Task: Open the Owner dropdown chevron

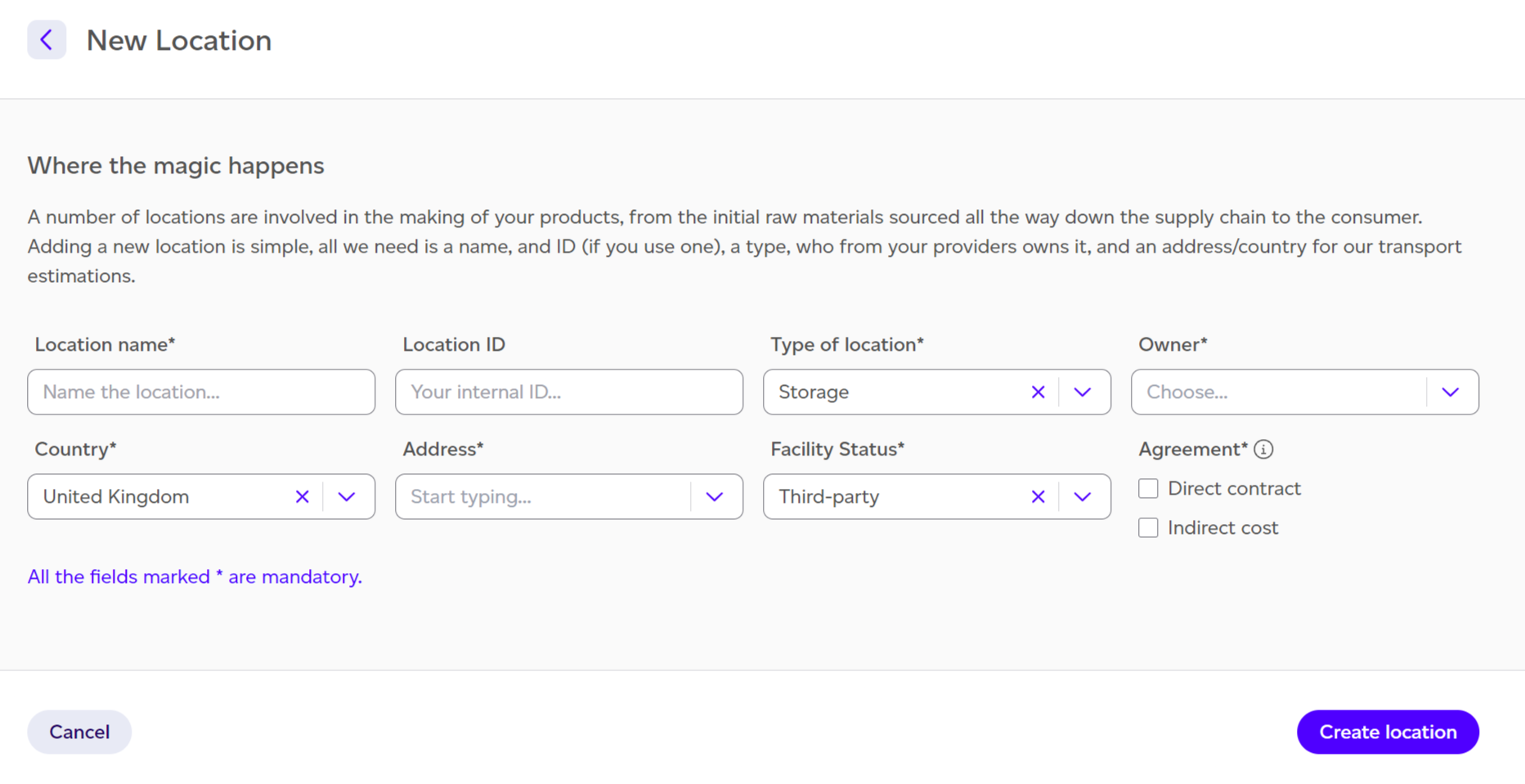Action: (x=1451, y=392)
